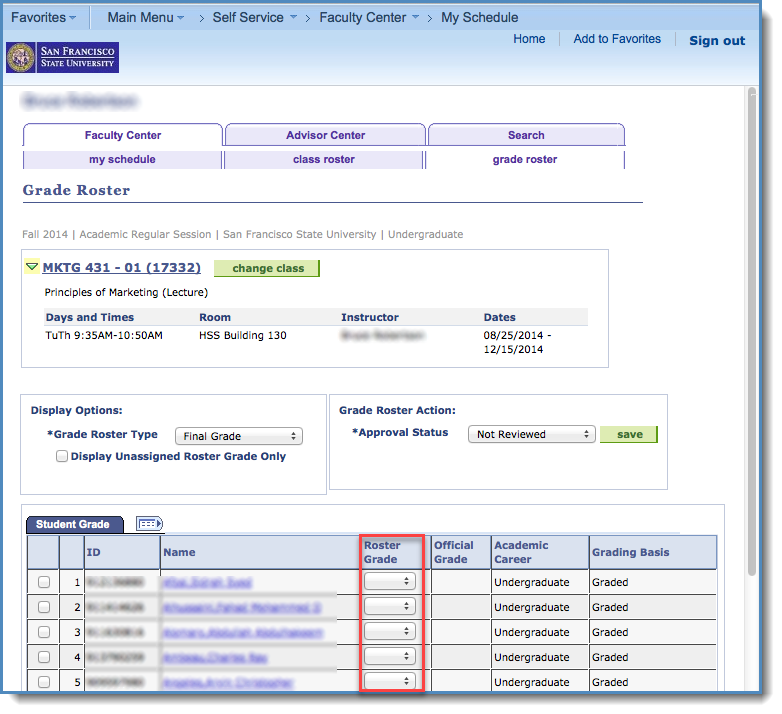Click the save button
This screenshot has height=714, width=782.
[629, 434]
